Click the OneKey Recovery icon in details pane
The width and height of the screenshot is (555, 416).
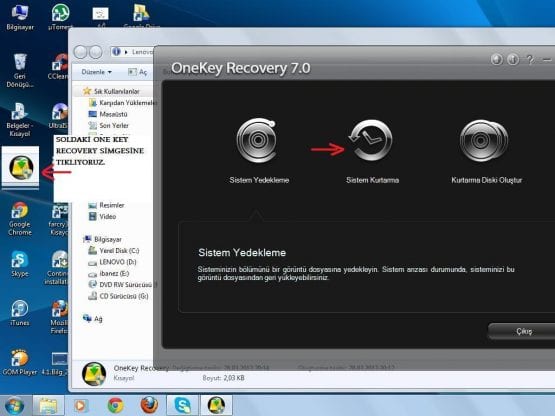pos(94,374)
